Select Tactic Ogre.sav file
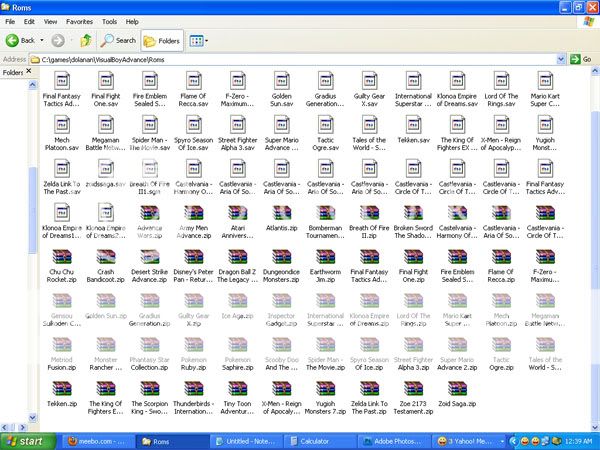The height and width of the screenshot is (450, 600). pos(325,133)
